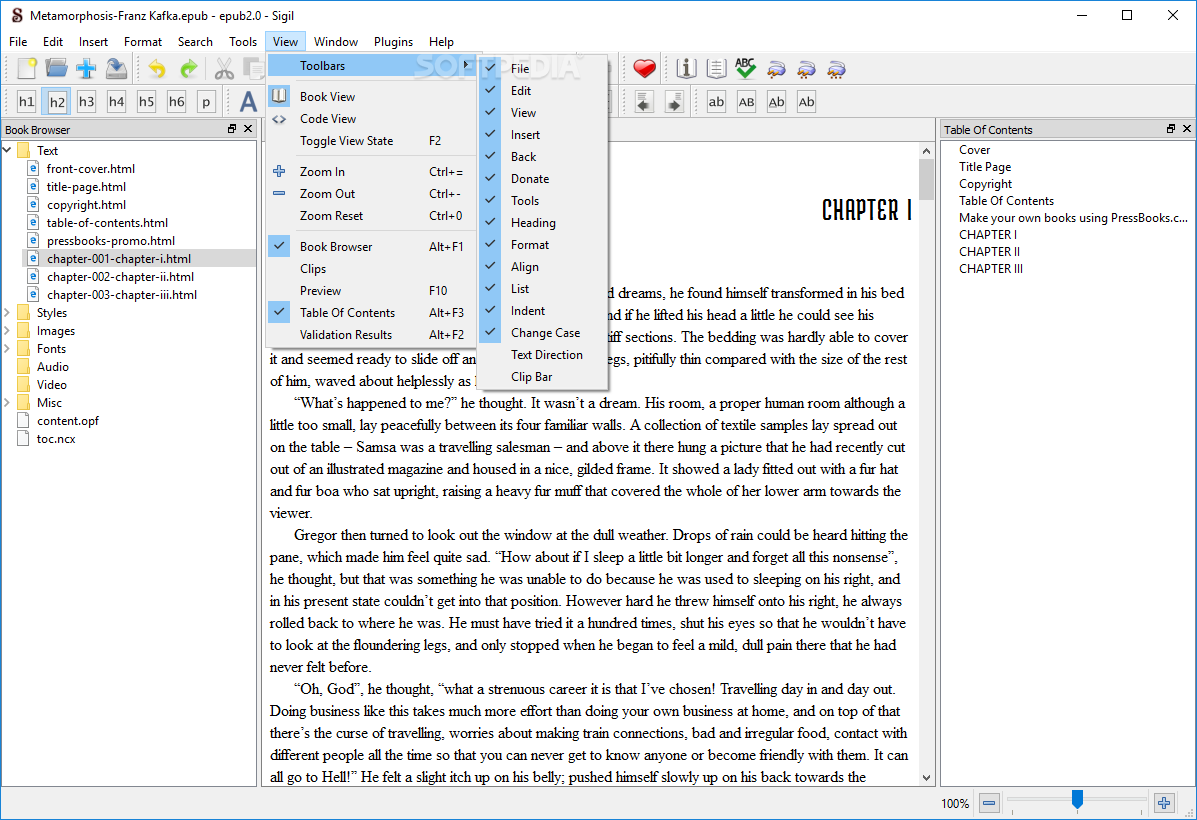Cut selection with scissors icon
The height and width of the screenshot is (820, 1197).
click(x=224, y=69)
